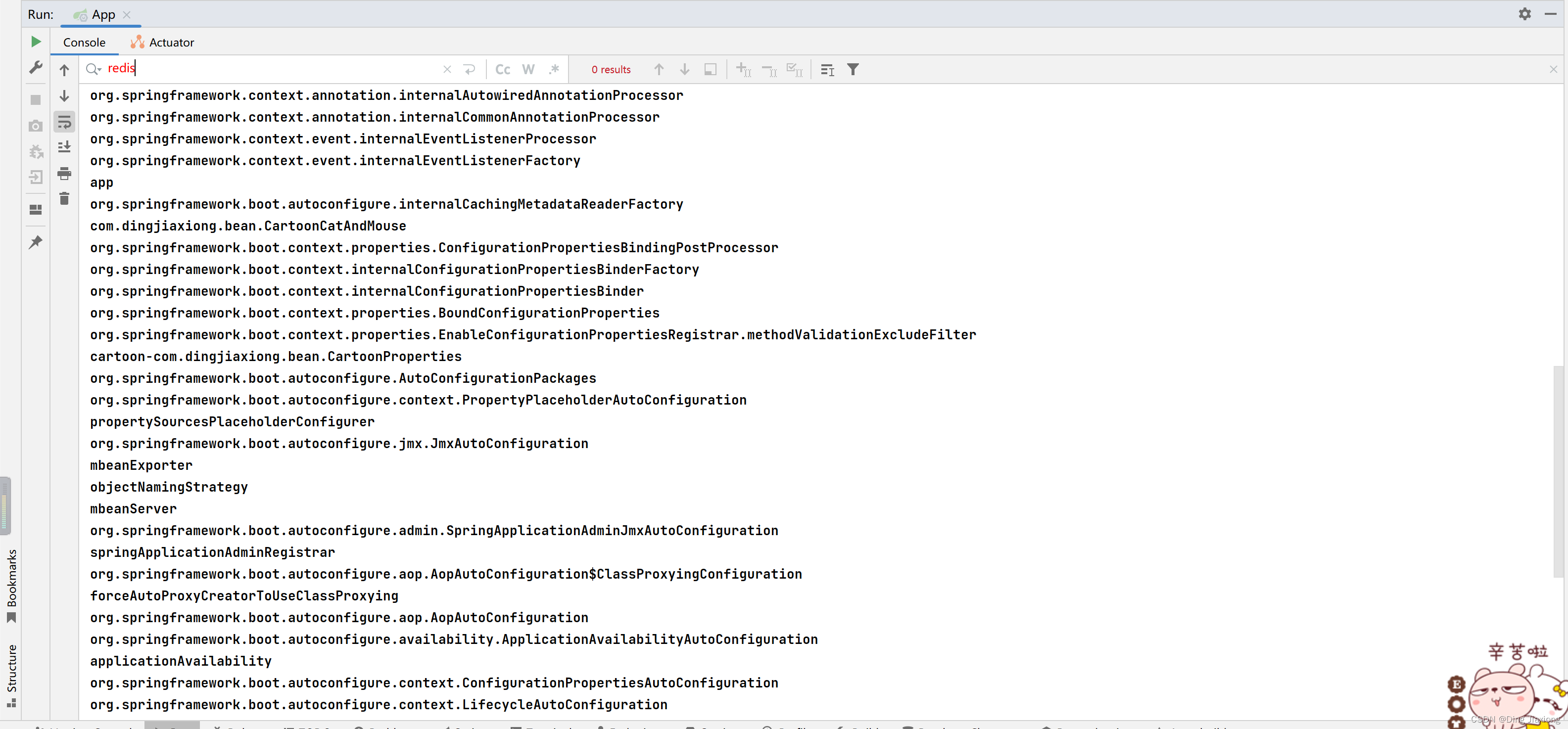
Task: Toggle whole Words search option
Action: [528, 69]
